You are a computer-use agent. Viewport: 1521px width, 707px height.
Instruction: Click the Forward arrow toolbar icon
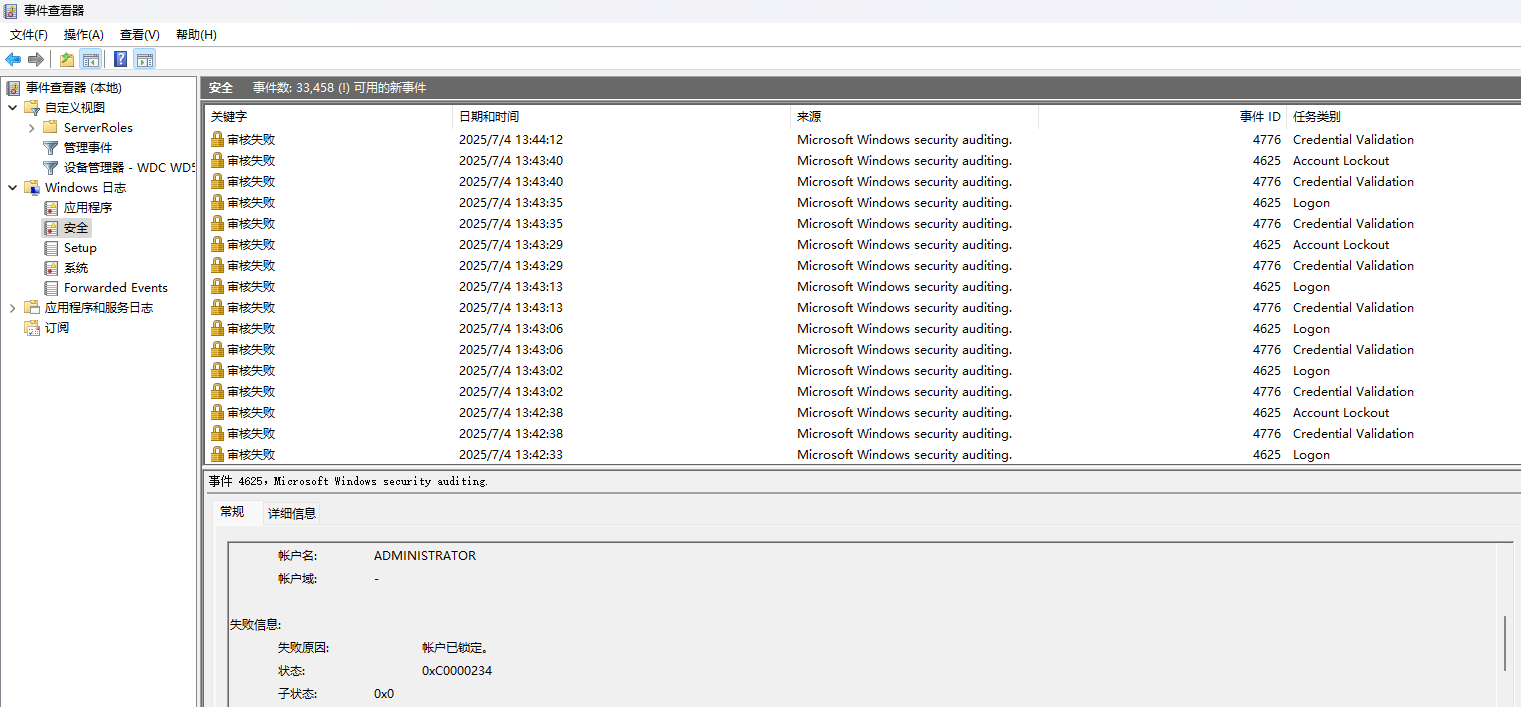[x=36, y=59]
